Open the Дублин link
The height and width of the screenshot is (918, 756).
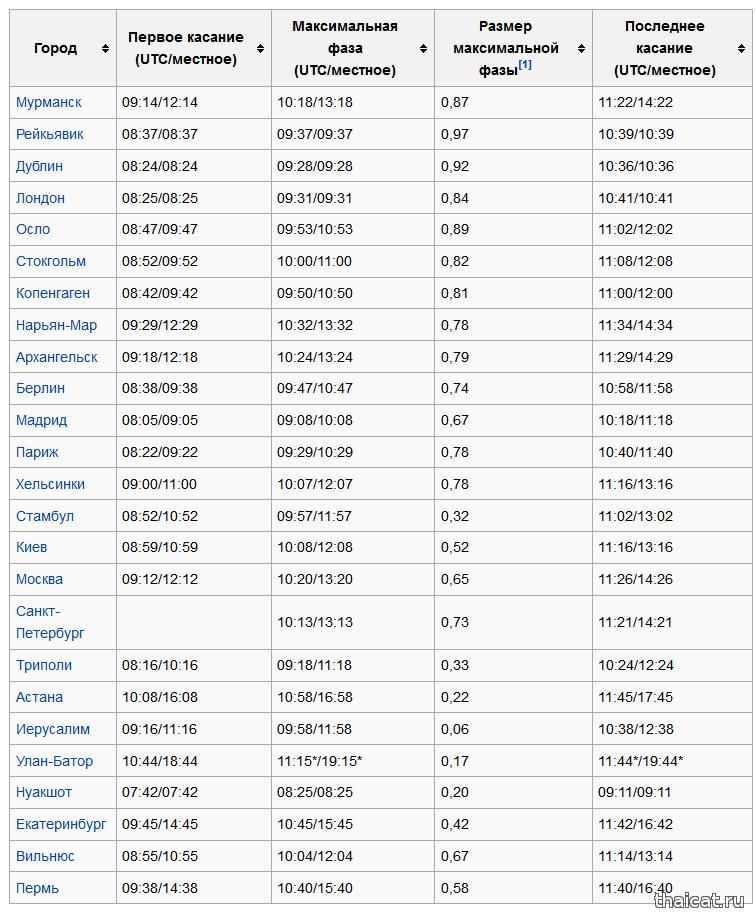click(x=39, y=166)
